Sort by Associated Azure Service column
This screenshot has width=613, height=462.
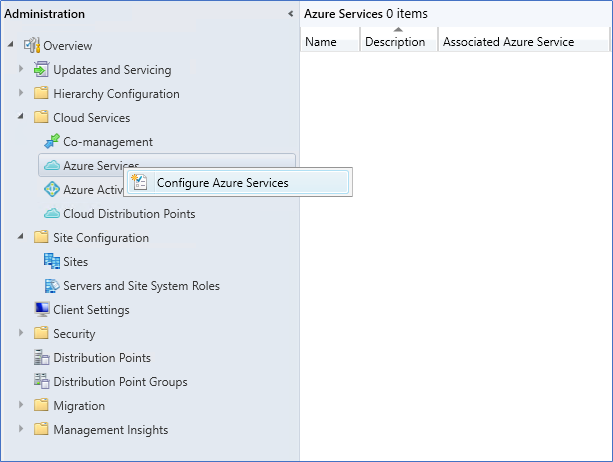[x=524, y=41]
